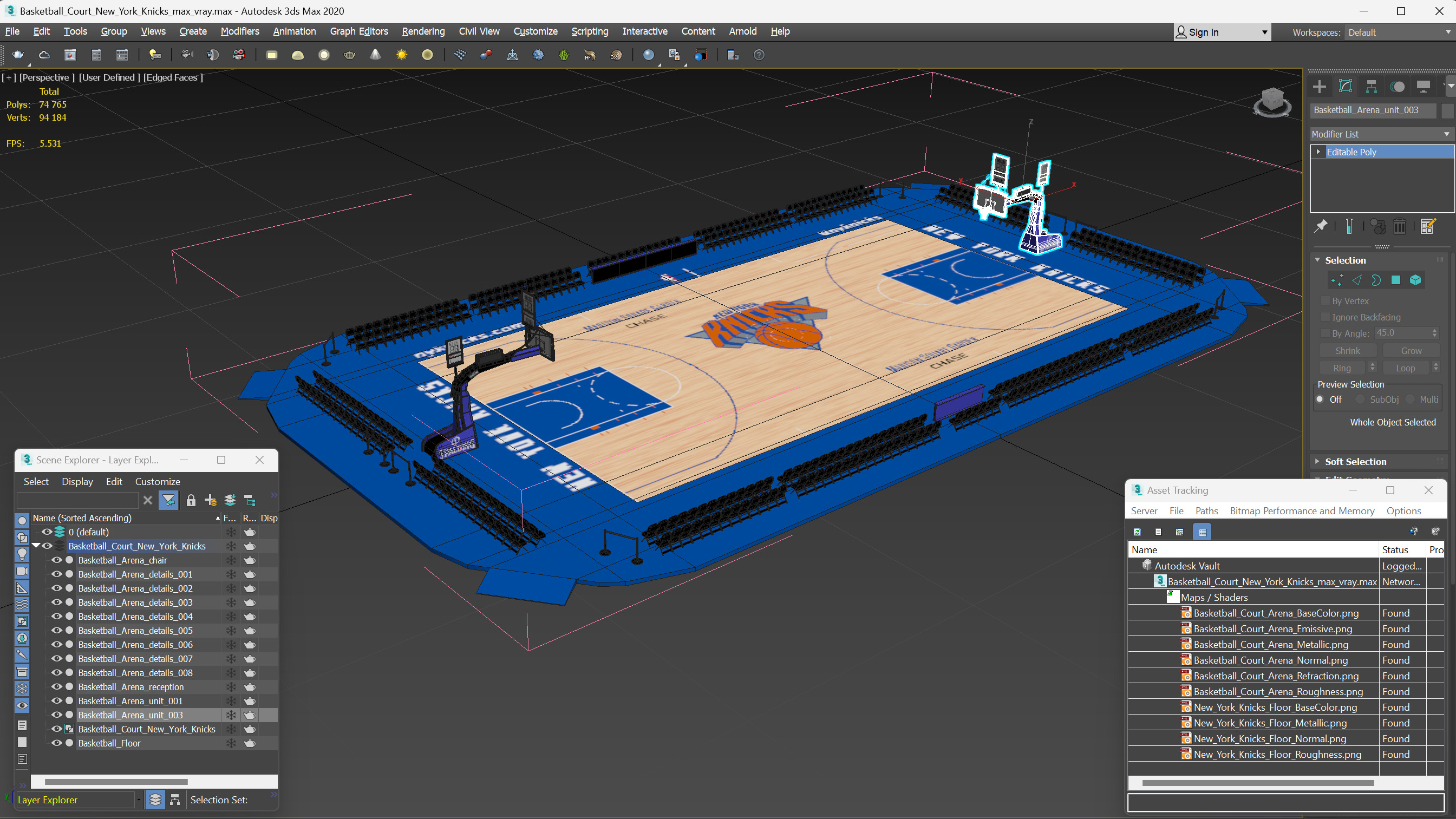The height and width of the screenshot is (819, 1456).
Task: Click the cone primitive icon in the toolbar
Action: (x=375, y=55)
